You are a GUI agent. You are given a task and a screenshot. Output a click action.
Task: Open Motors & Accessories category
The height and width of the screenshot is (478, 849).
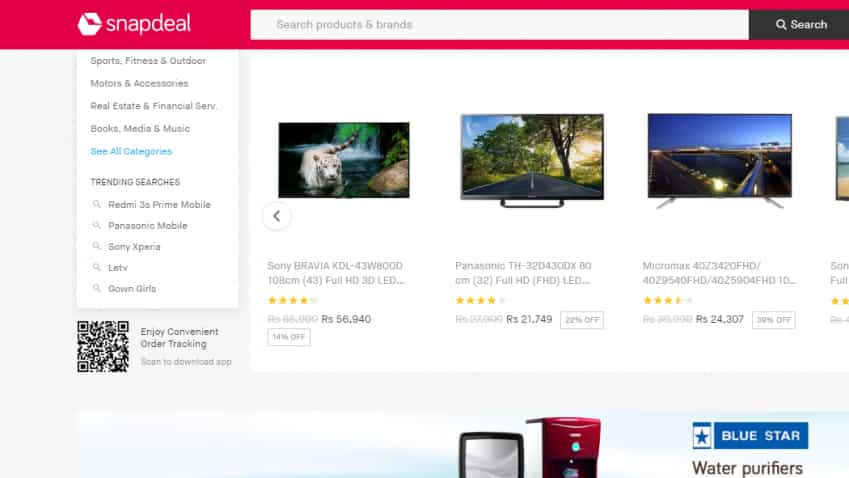point(139,83)
